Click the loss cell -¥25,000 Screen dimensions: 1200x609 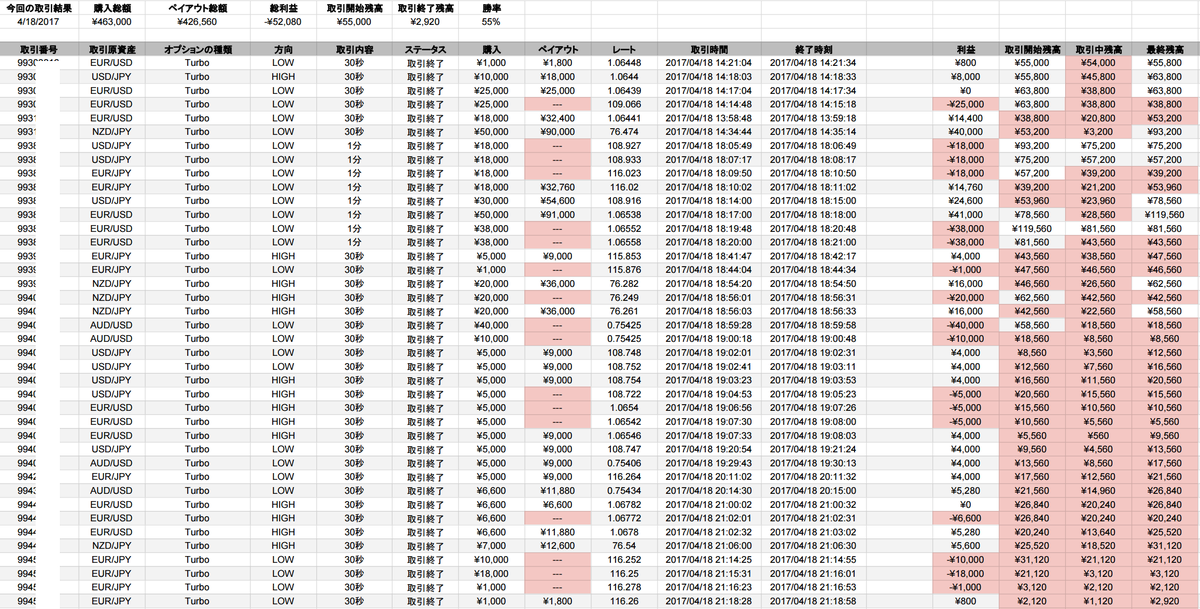pos(964,103)
